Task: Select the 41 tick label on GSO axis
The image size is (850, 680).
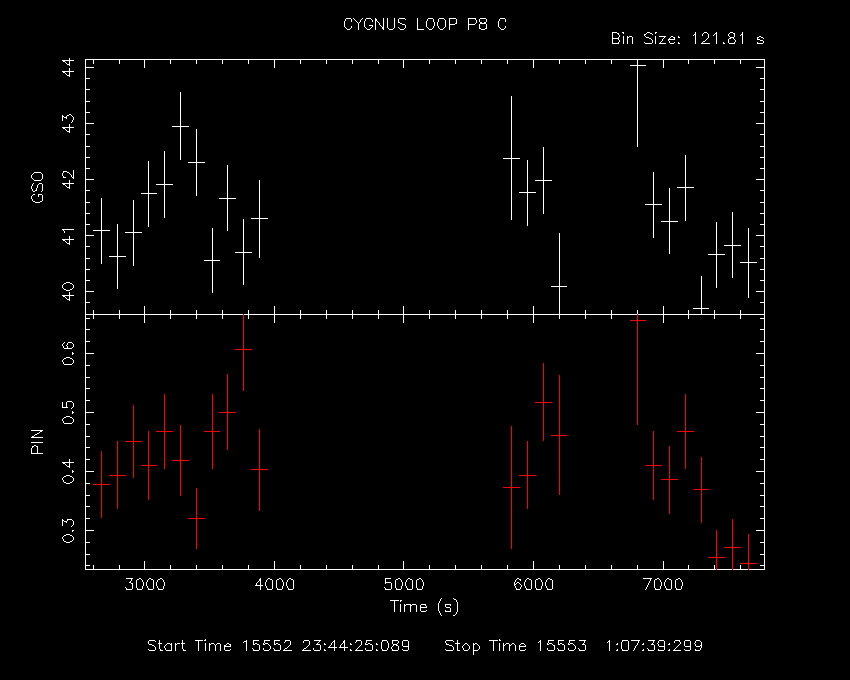Action: (x=68, y=235)
